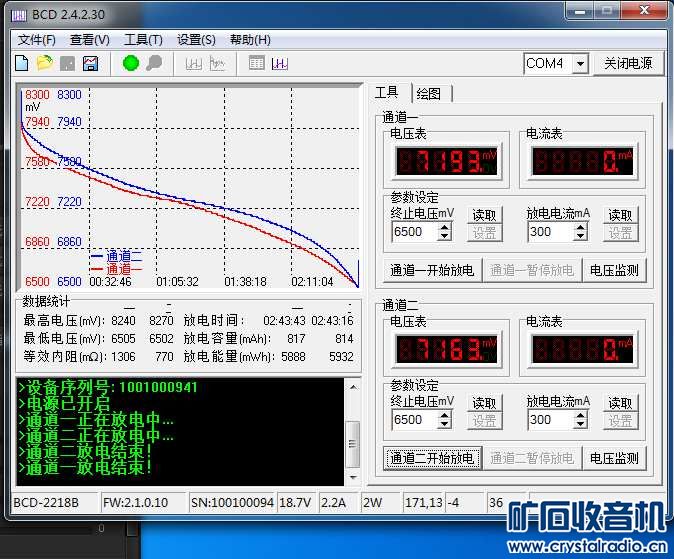Click 设置 next to channel one cutoff voltage
The height and width of the screenshot is (559, 674).
(x=484, y=233)
